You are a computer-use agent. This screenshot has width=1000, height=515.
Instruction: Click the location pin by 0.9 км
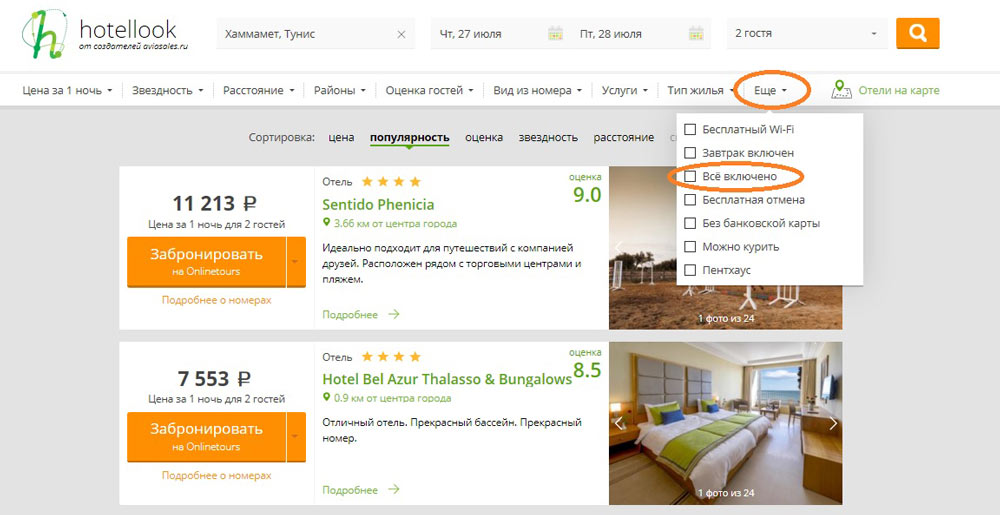click(x=327, y=397)
